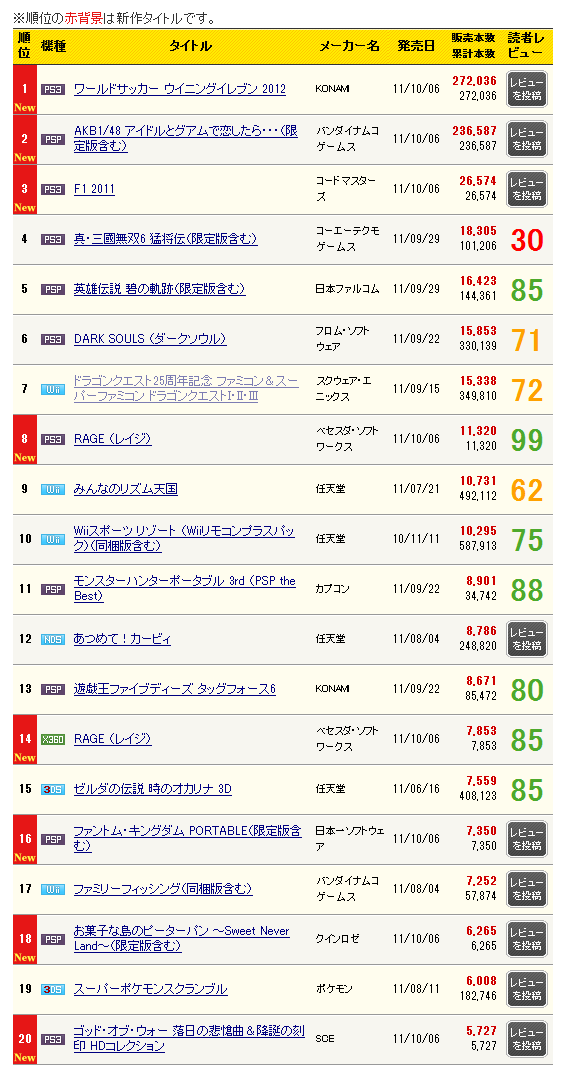Open みんなのリズム天国 title link
The height and width of the screenshot is (1071, 562).
126,489
